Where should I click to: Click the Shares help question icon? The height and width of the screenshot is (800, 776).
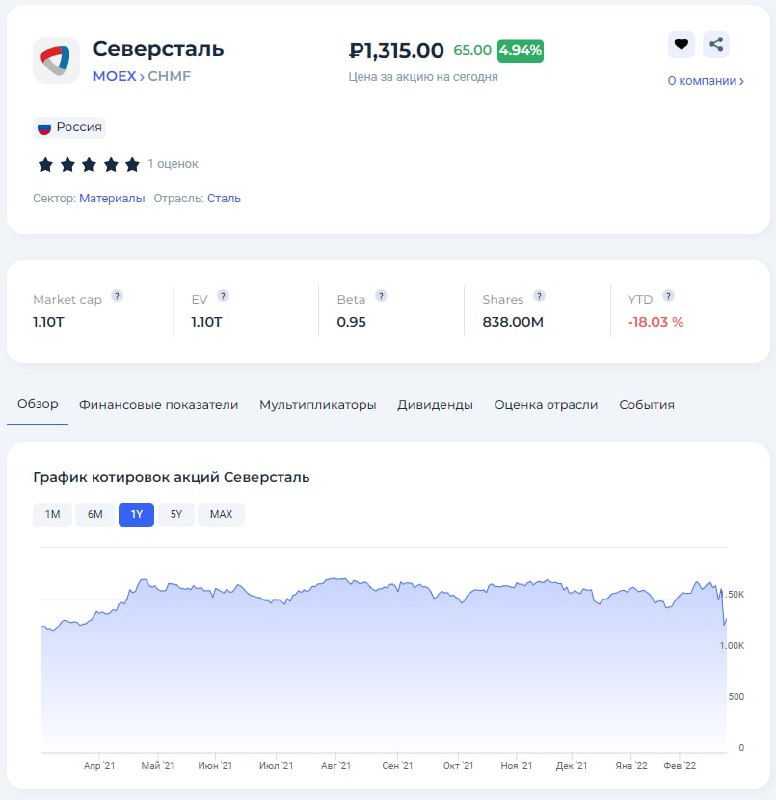coord(539,296)
